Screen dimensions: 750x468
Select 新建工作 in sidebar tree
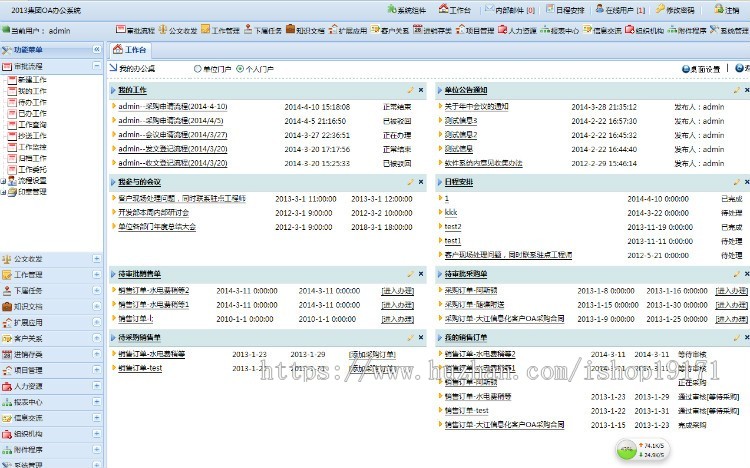point(32,80)
